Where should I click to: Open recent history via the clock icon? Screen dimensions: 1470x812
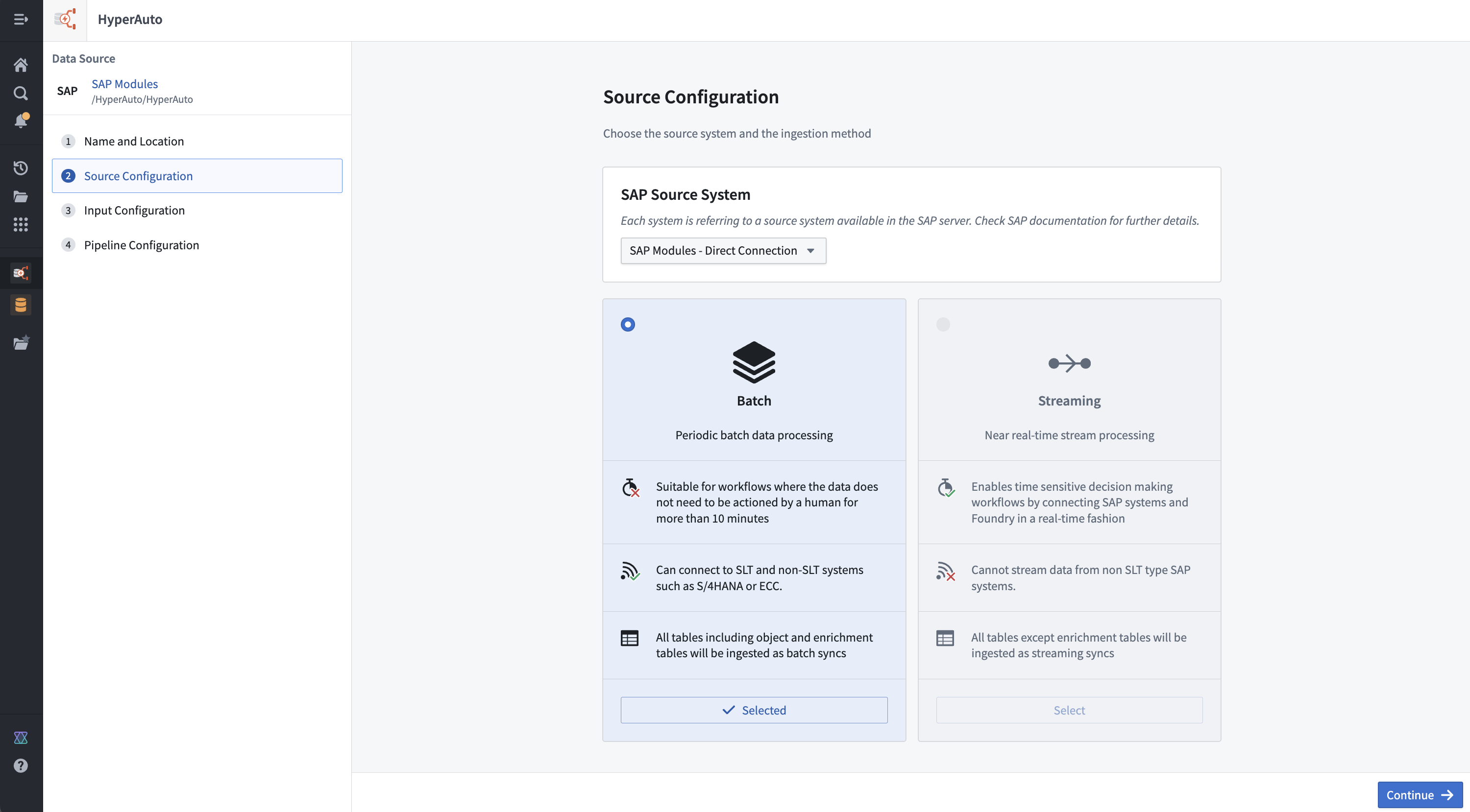(21, 167)
